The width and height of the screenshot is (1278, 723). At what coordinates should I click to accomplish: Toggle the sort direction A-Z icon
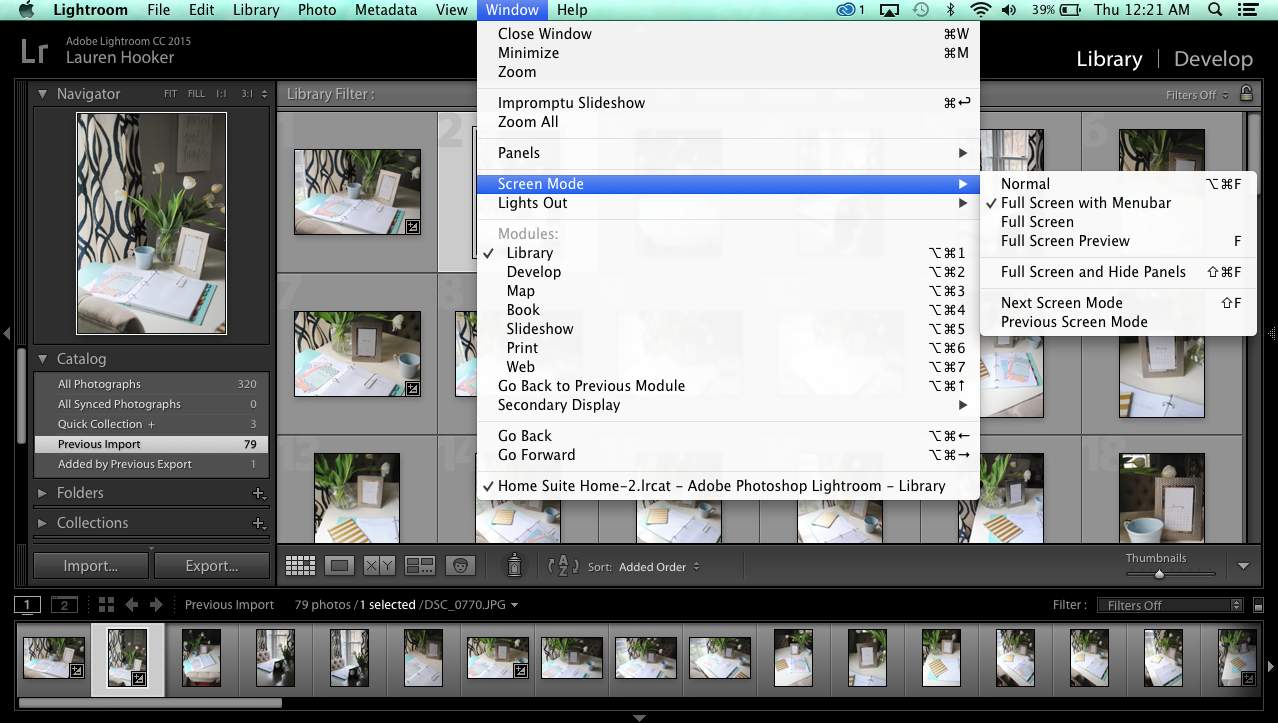[563, 565]
